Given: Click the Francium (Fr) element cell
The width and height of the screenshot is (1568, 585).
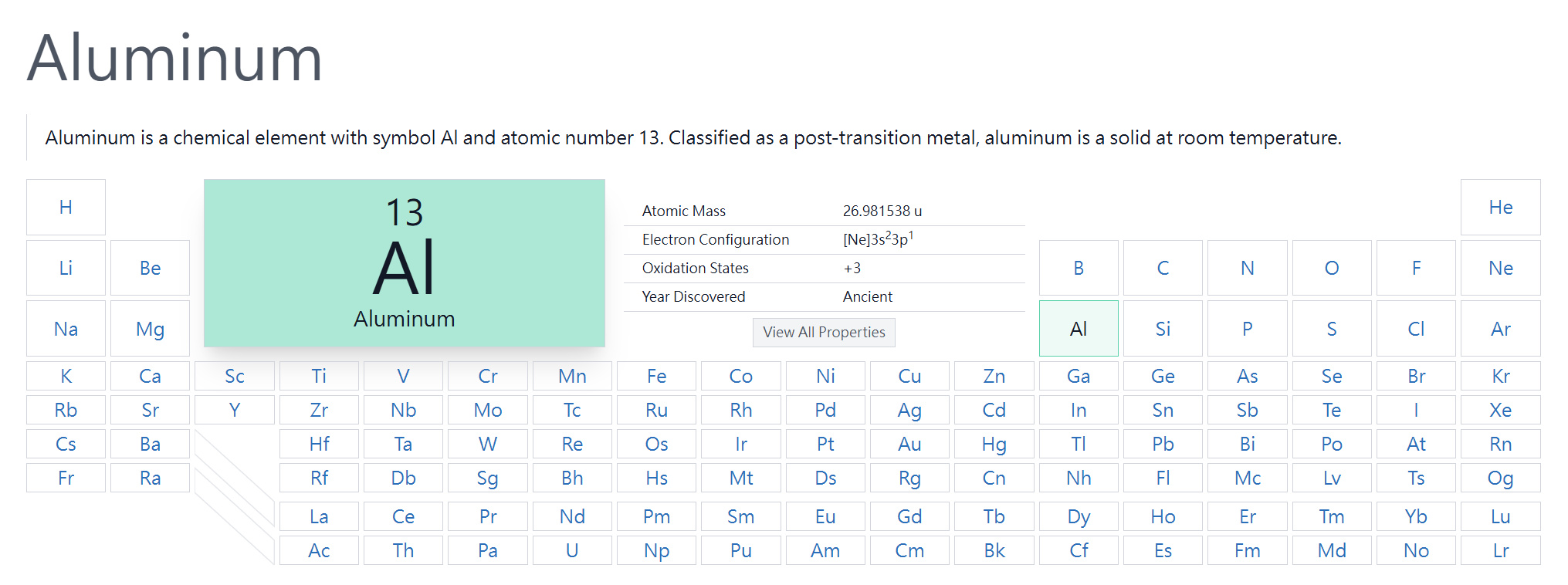Looking at the screenshot, I should (66, 478).
